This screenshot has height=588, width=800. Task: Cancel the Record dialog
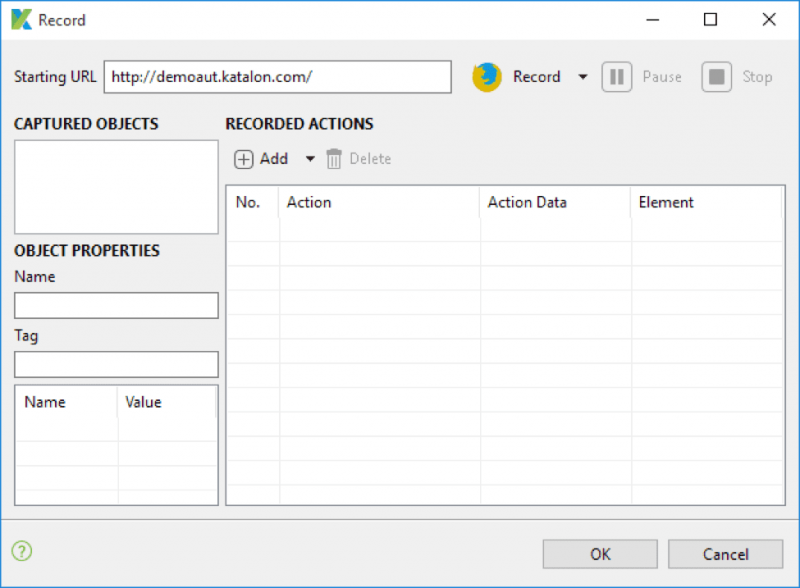(x=725, y=554)
